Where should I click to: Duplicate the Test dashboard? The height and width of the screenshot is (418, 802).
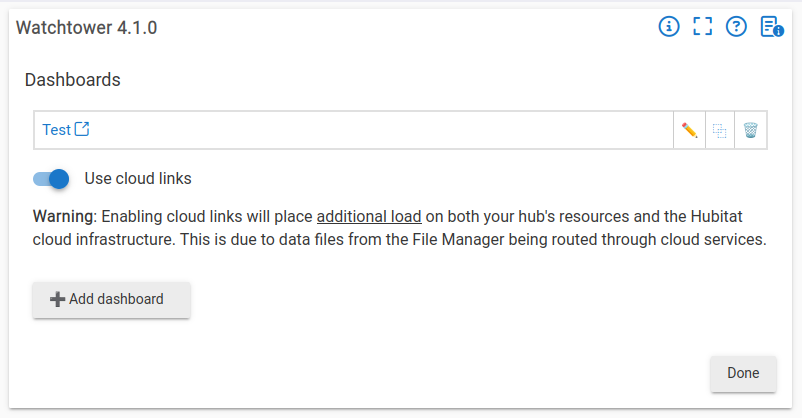[x=719, y=130]
